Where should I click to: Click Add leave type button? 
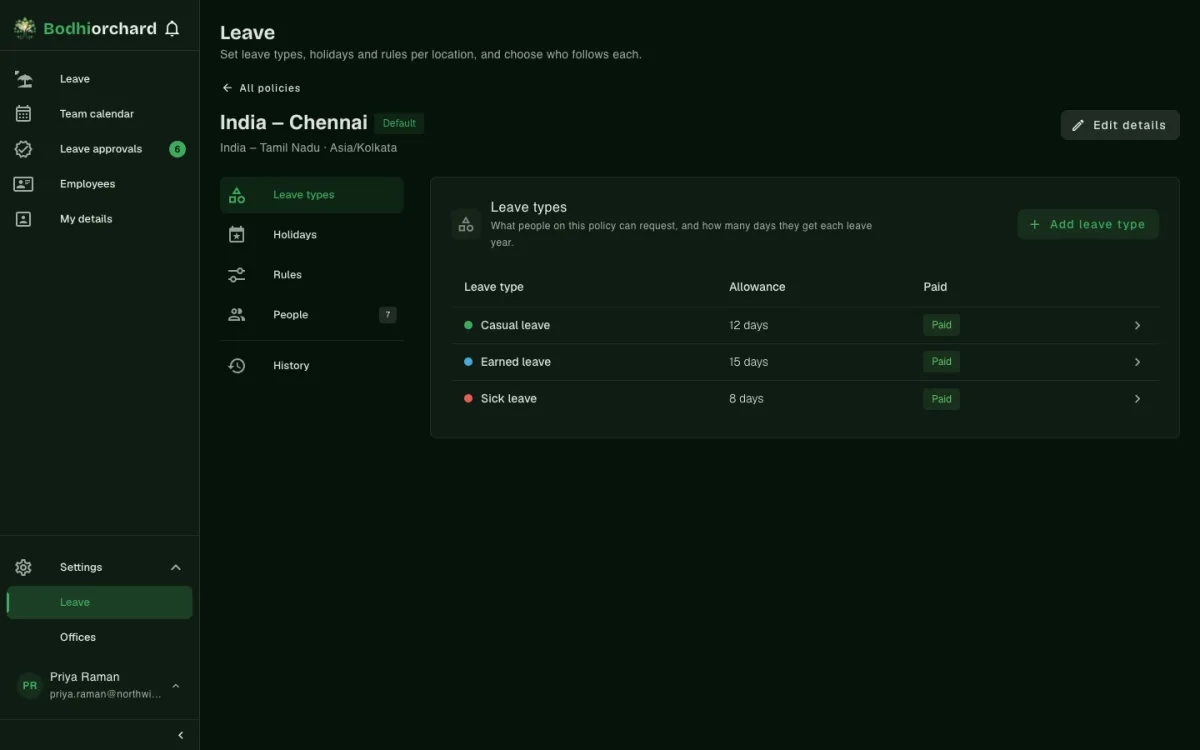click(1088, 224)
